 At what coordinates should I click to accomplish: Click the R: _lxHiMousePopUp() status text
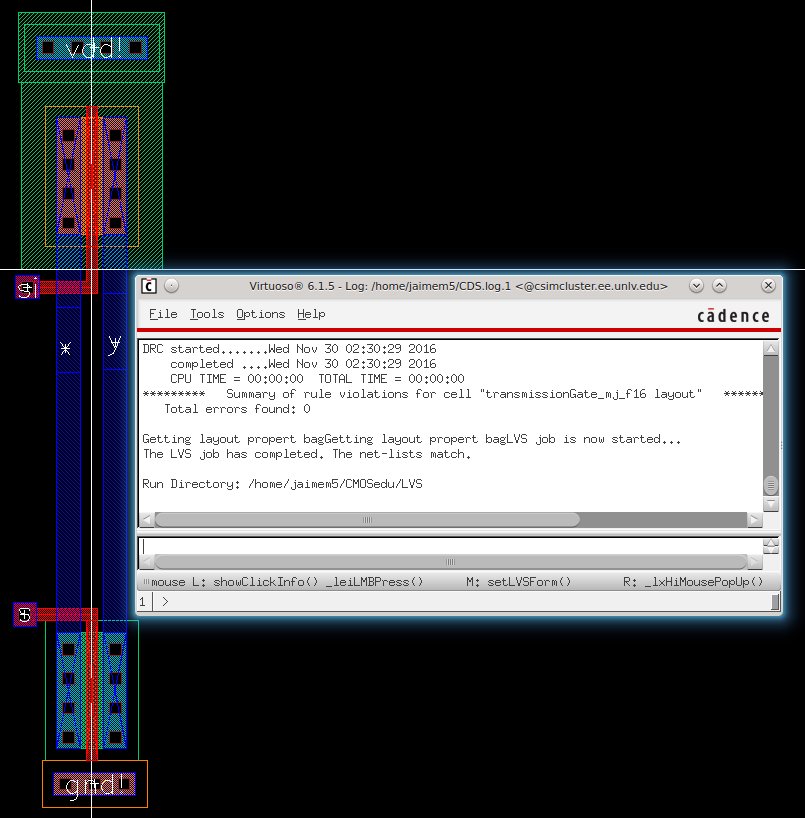[693, 582]
